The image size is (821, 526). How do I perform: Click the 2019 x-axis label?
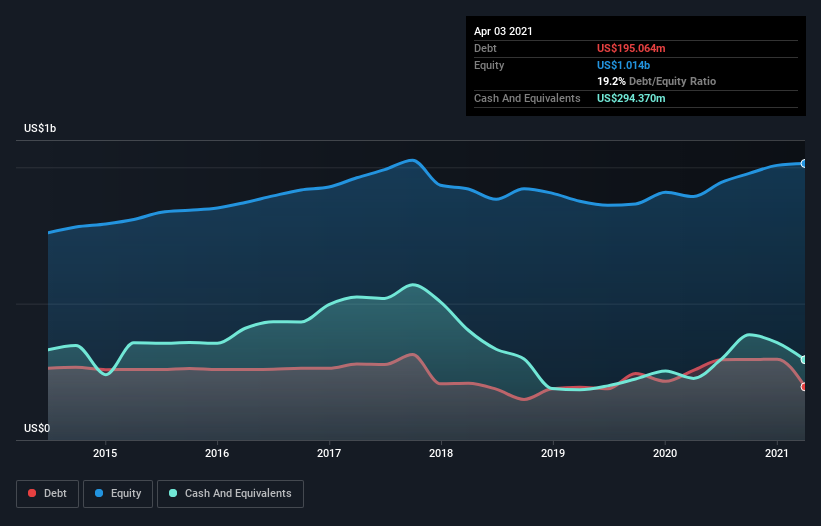pos(553,453)
